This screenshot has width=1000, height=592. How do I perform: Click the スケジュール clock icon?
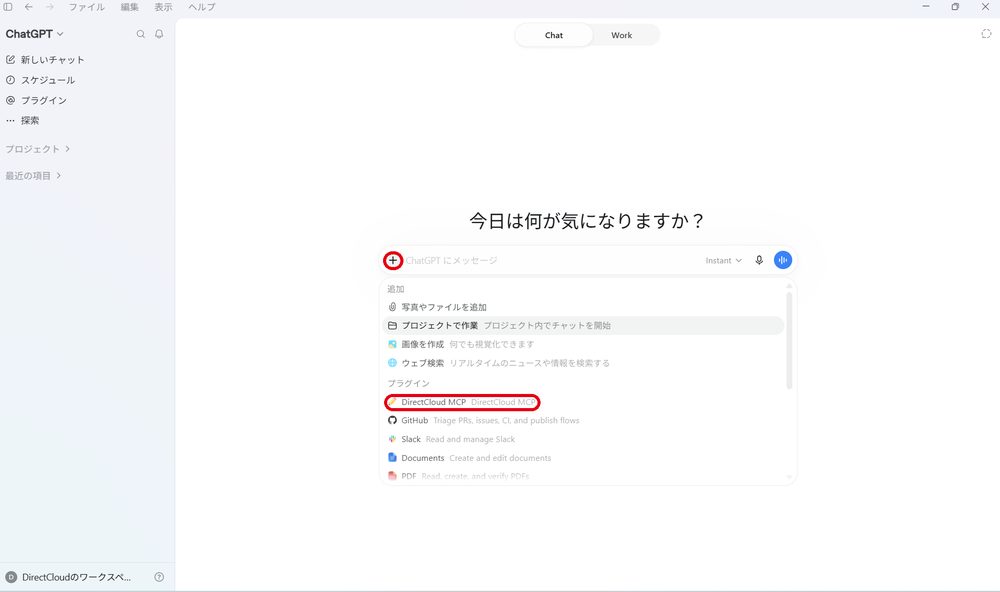pyautogui.click(x=10, y=80)
